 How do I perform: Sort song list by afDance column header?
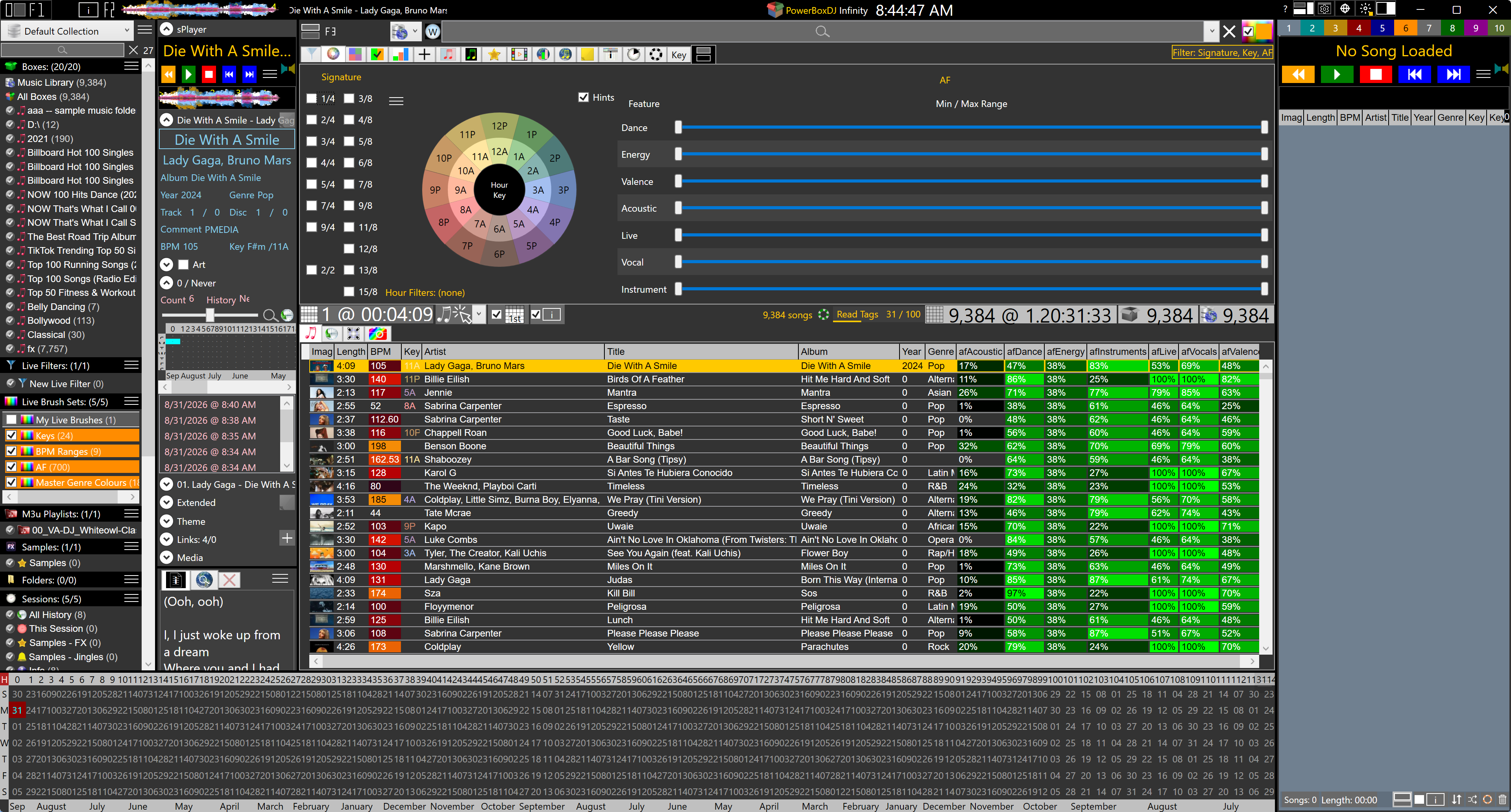pos(1024,351)
